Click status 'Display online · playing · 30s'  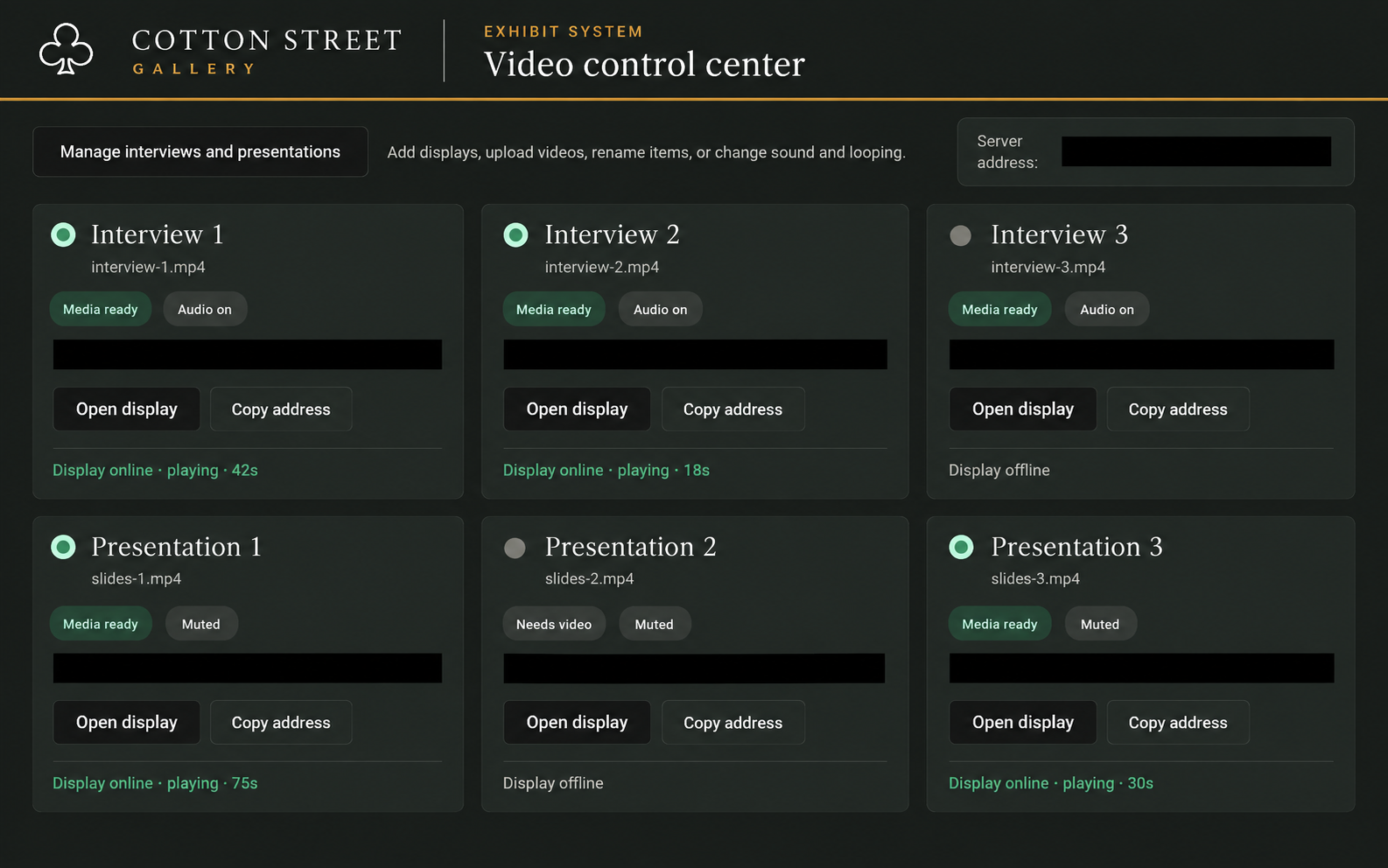pos(1051,783)
